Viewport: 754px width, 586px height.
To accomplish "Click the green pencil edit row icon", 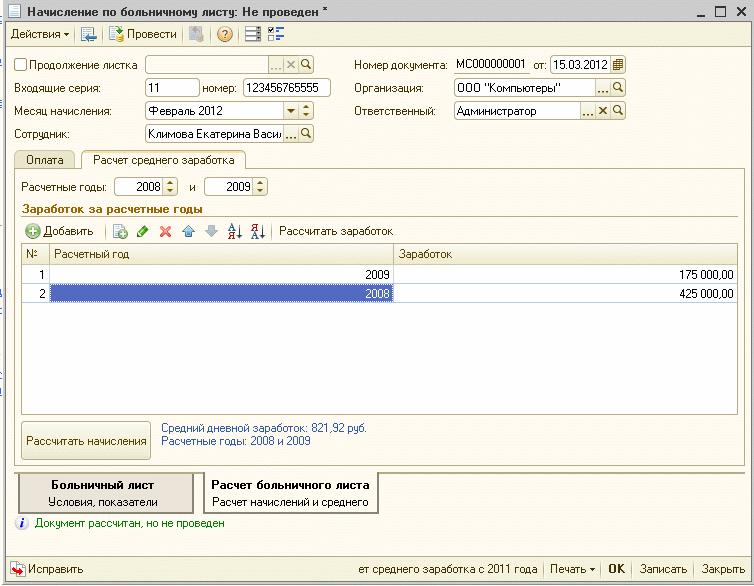I will pyautogui.click(x=143, y=232).
